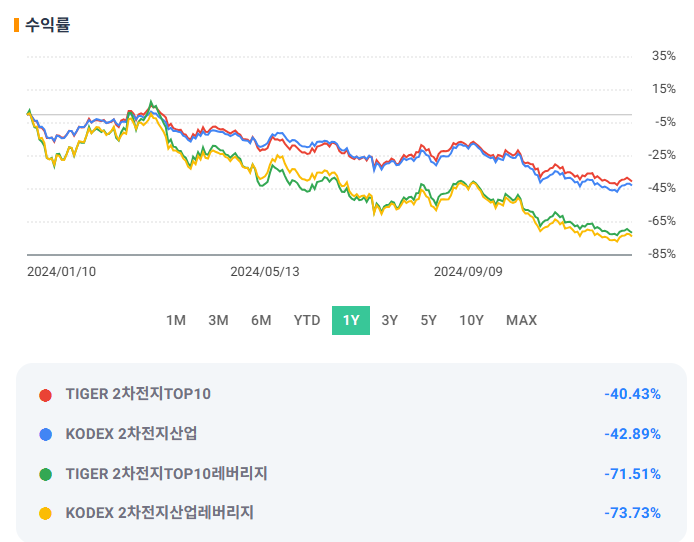The image size is (694, 542).
Task: Click the -71.51% return value
Action: [x=632, y=474]
